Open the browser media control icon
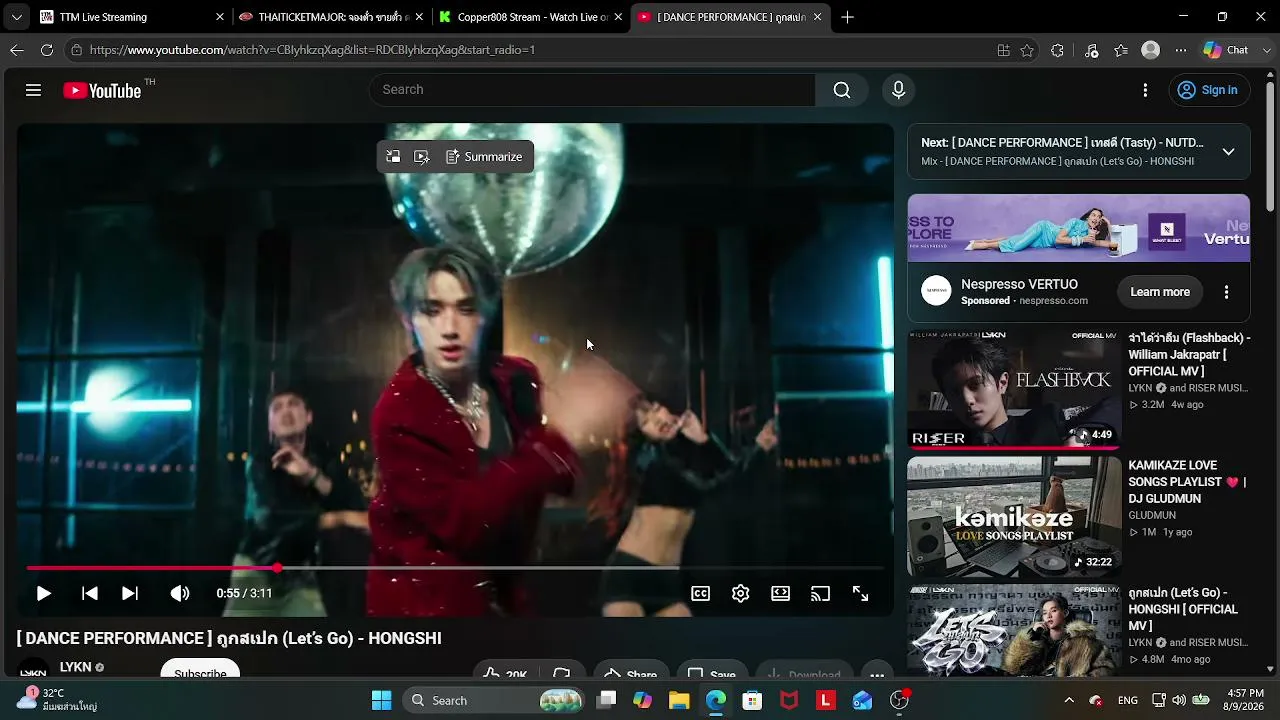 (x=1091, y=50)
